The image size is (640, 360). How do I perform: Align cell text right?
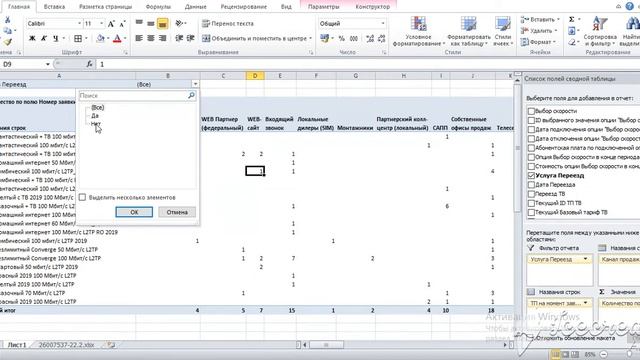tap(162, 38)
